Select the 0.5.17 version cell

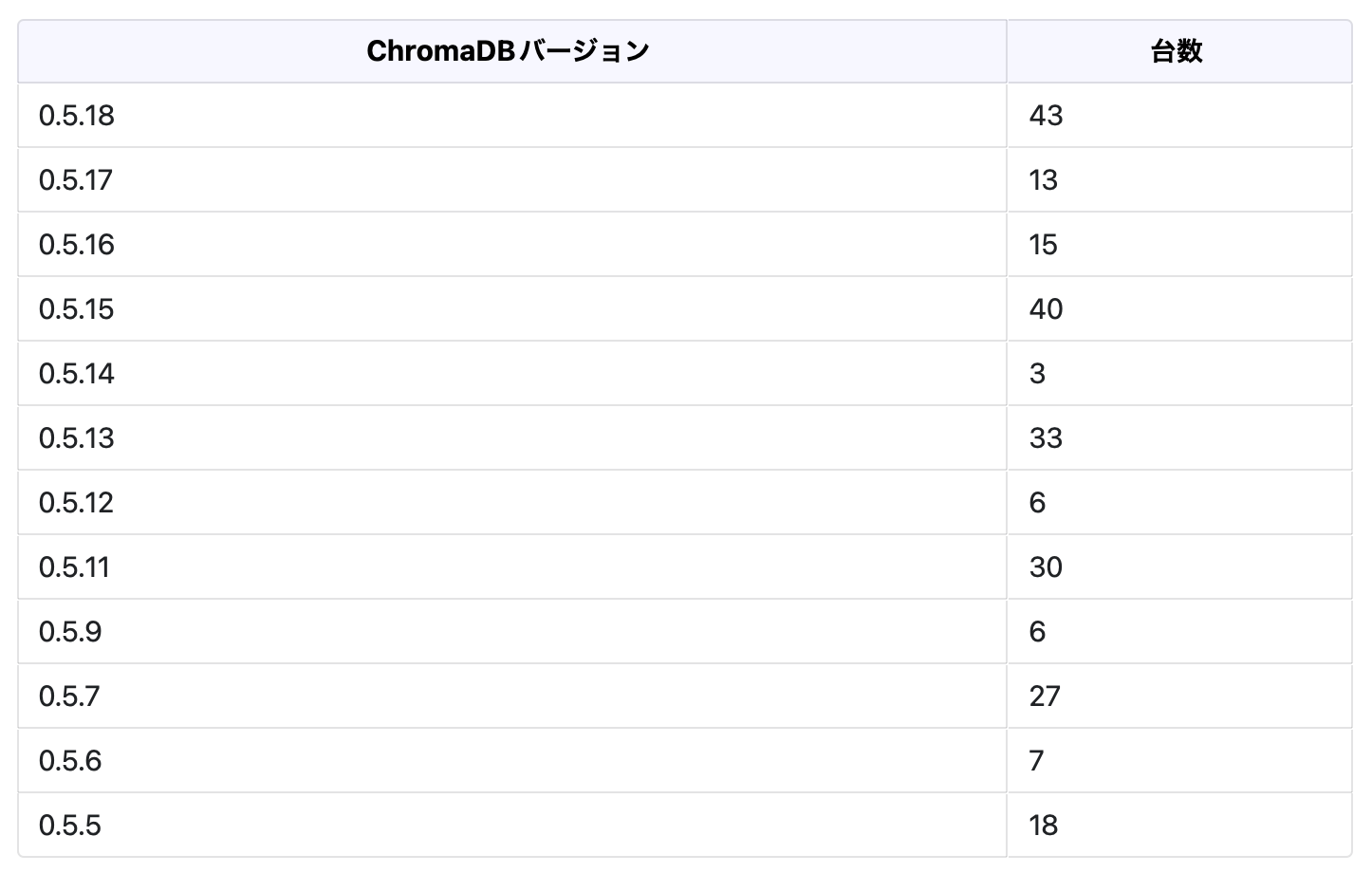[x=76, y=180]
